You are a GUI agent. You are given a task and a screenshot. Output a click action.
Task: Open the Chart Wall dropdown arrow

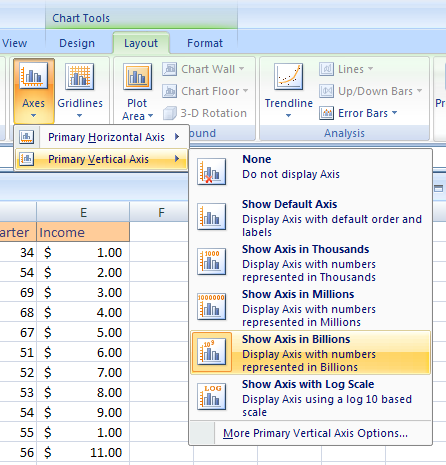242,69
